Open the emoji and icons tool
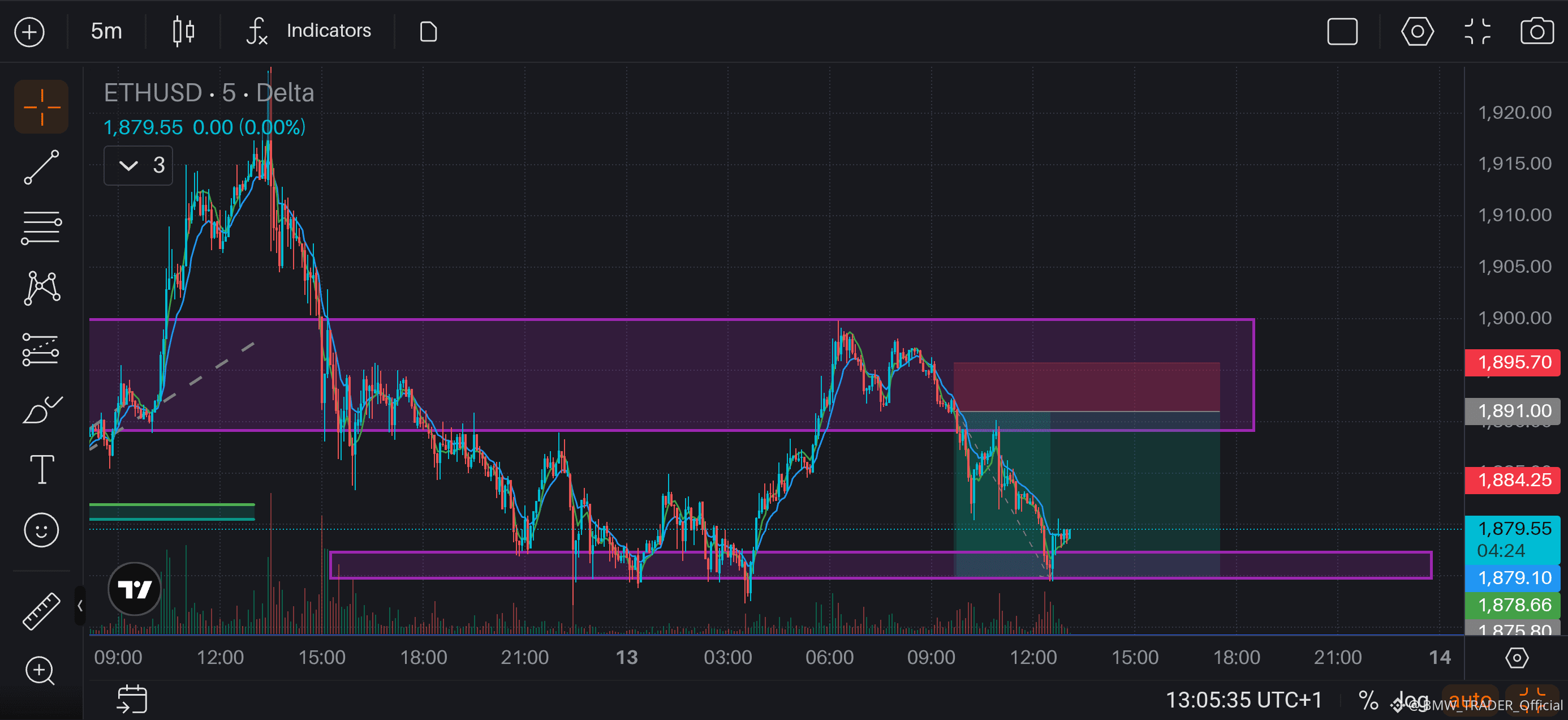This screenshot has height=720, width=1568. (41, 529)
